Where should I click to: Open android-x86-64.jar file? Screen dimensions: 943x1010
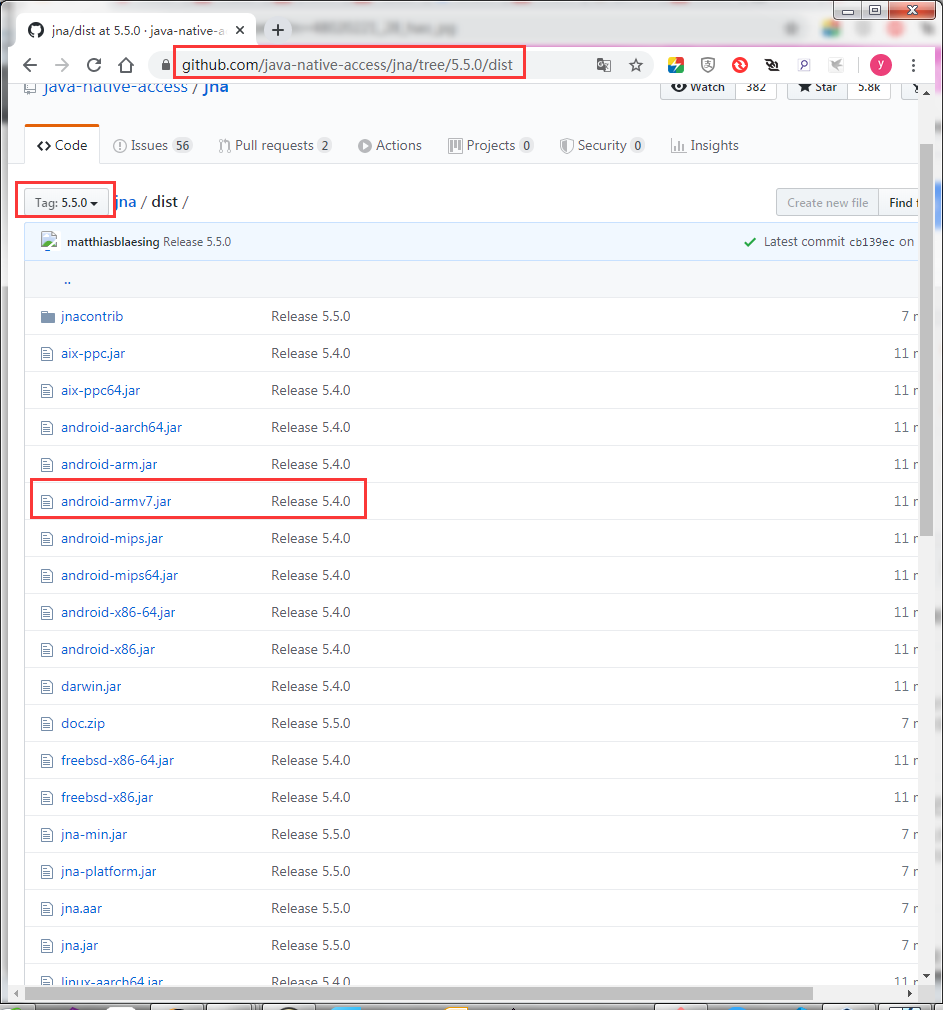pos(118,613)
